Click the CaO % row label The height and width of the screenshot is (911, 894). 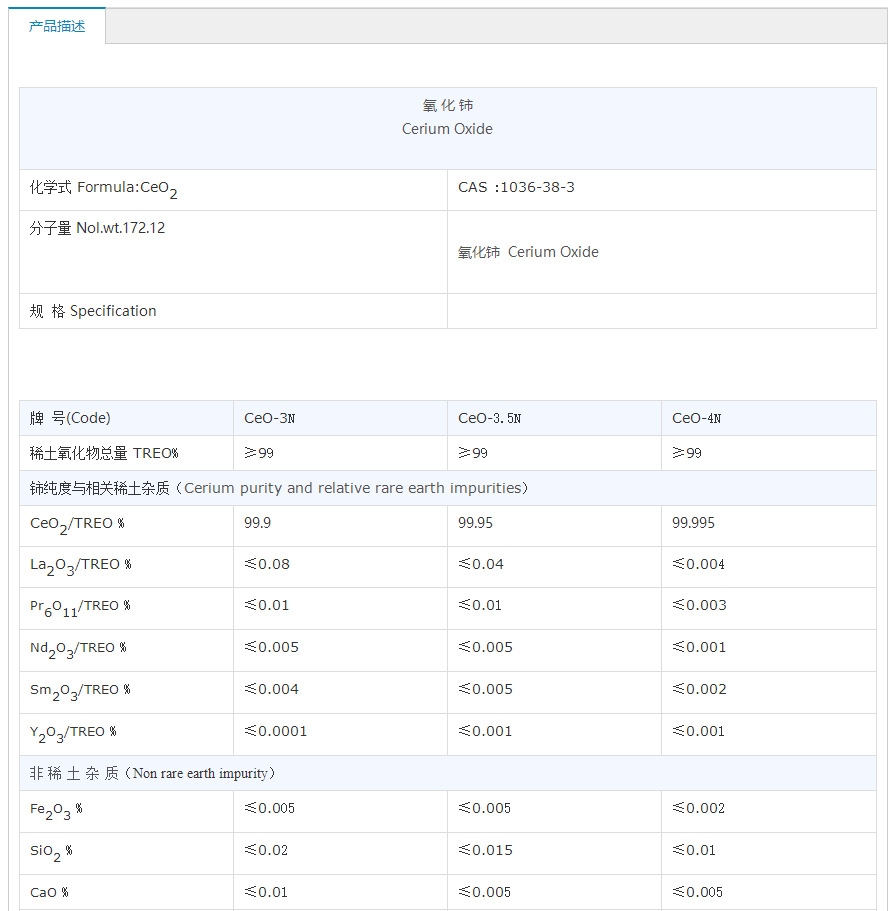point(50,892)
